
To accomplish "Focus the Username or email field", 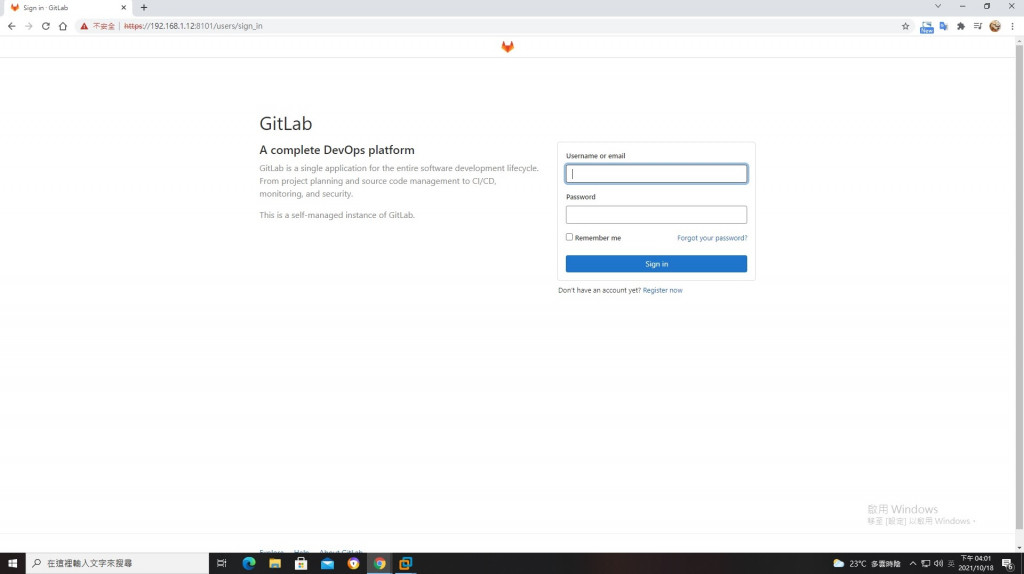I will (x=656, y=174).
